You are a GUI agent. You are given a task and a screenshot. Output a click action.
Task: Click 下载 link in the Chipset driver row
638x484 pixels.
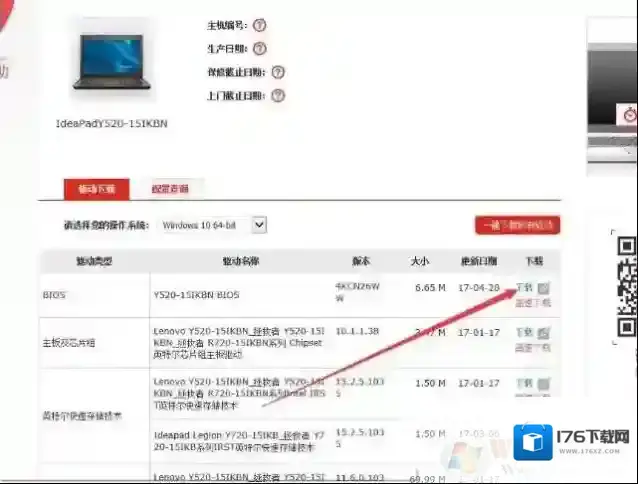point(524,333)
